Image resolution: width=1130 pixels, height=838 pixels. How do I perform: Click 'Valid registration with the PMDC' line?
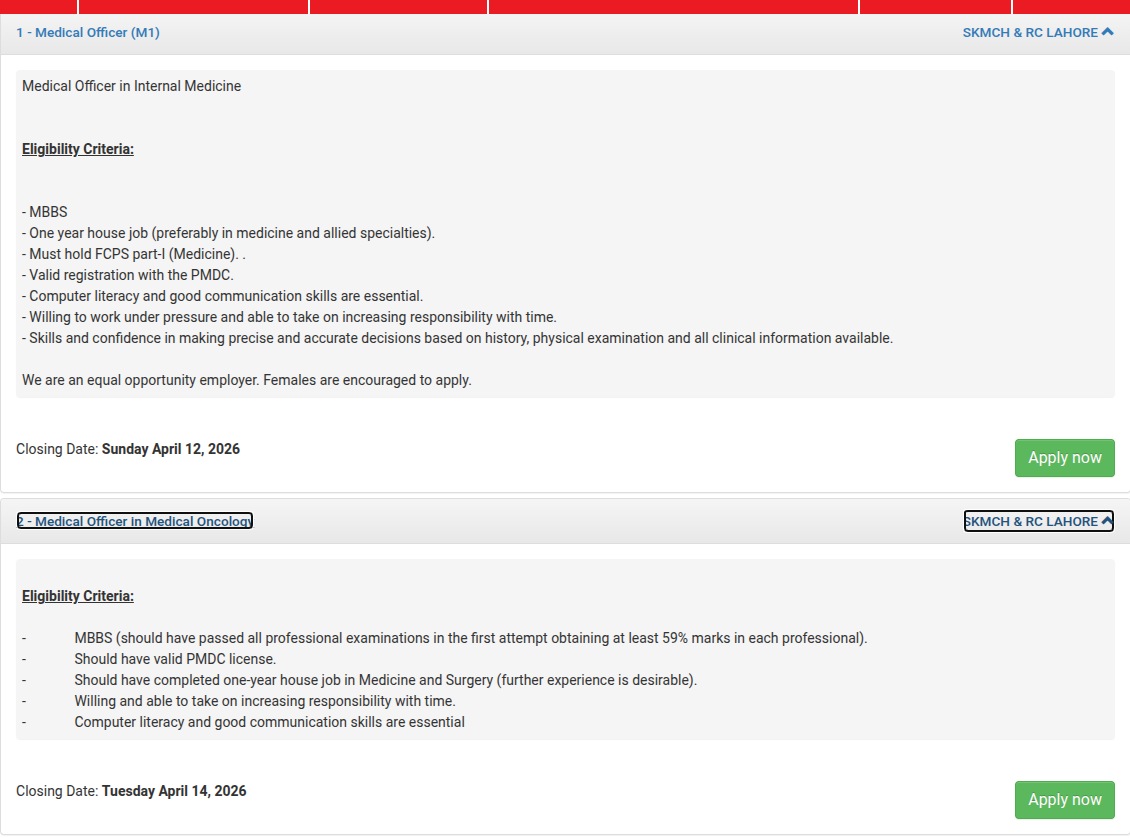pyautogui.click(x=130, y=275)
